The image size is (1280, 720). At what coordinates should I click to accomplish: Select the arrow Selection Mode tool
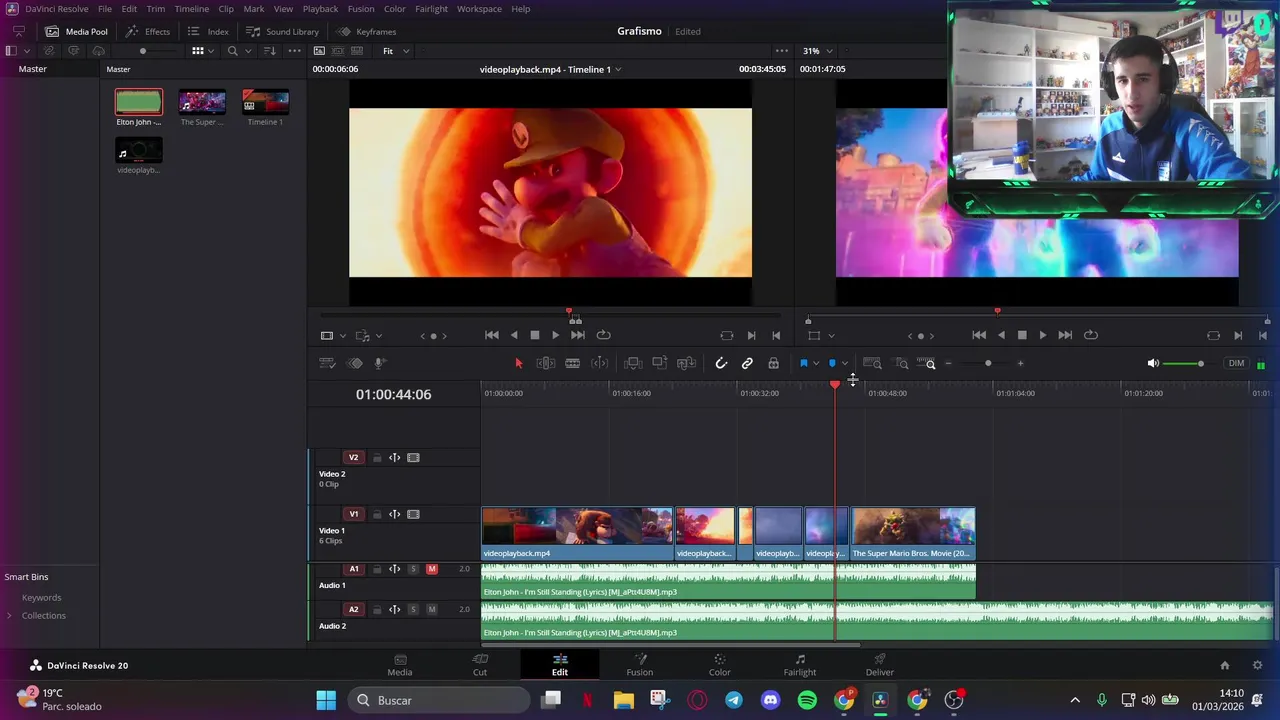click(518, 363)
